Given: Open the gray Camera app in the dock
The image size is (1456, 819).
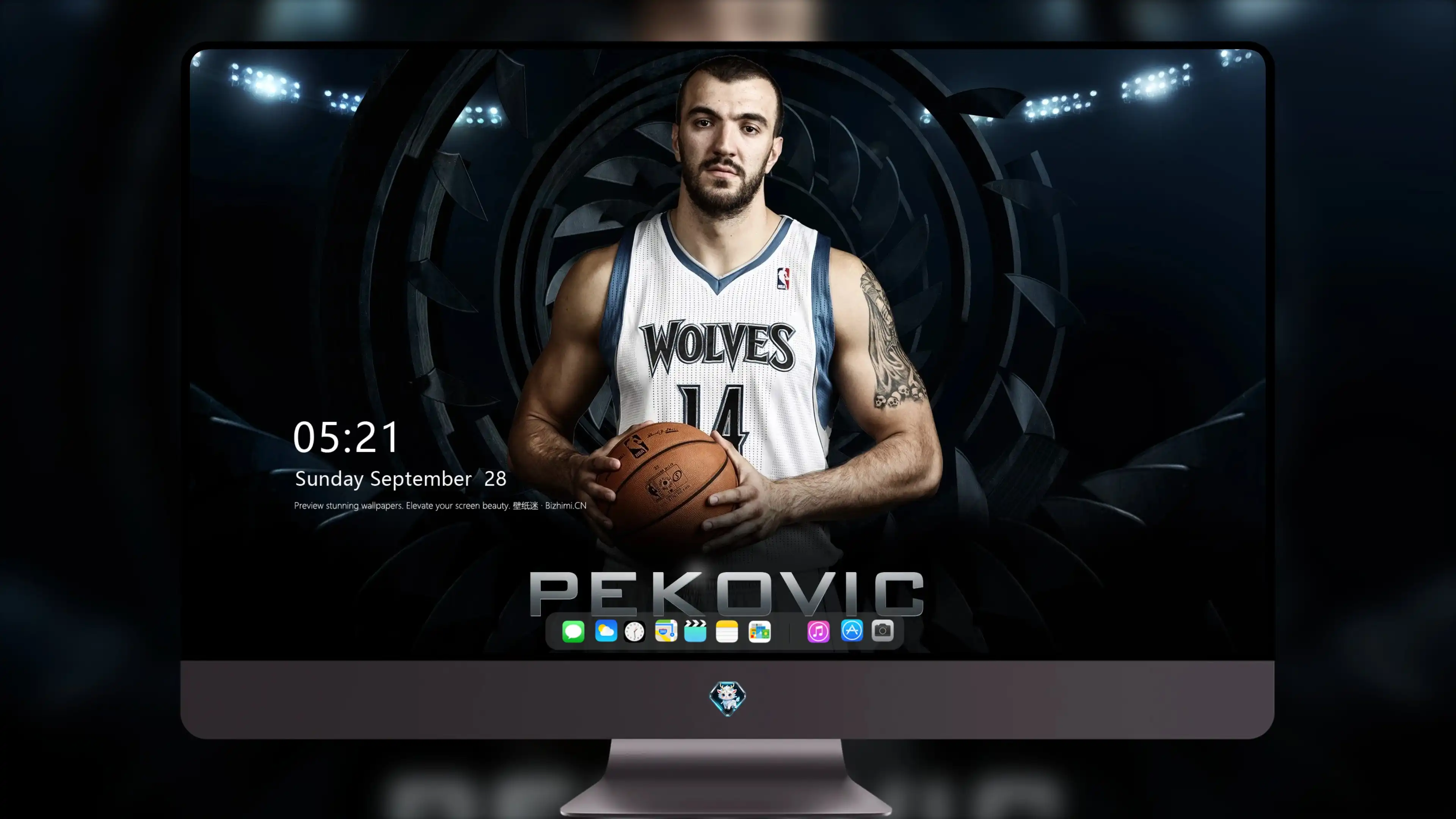Looking at the screenshot, I should [x=882, y=631].
